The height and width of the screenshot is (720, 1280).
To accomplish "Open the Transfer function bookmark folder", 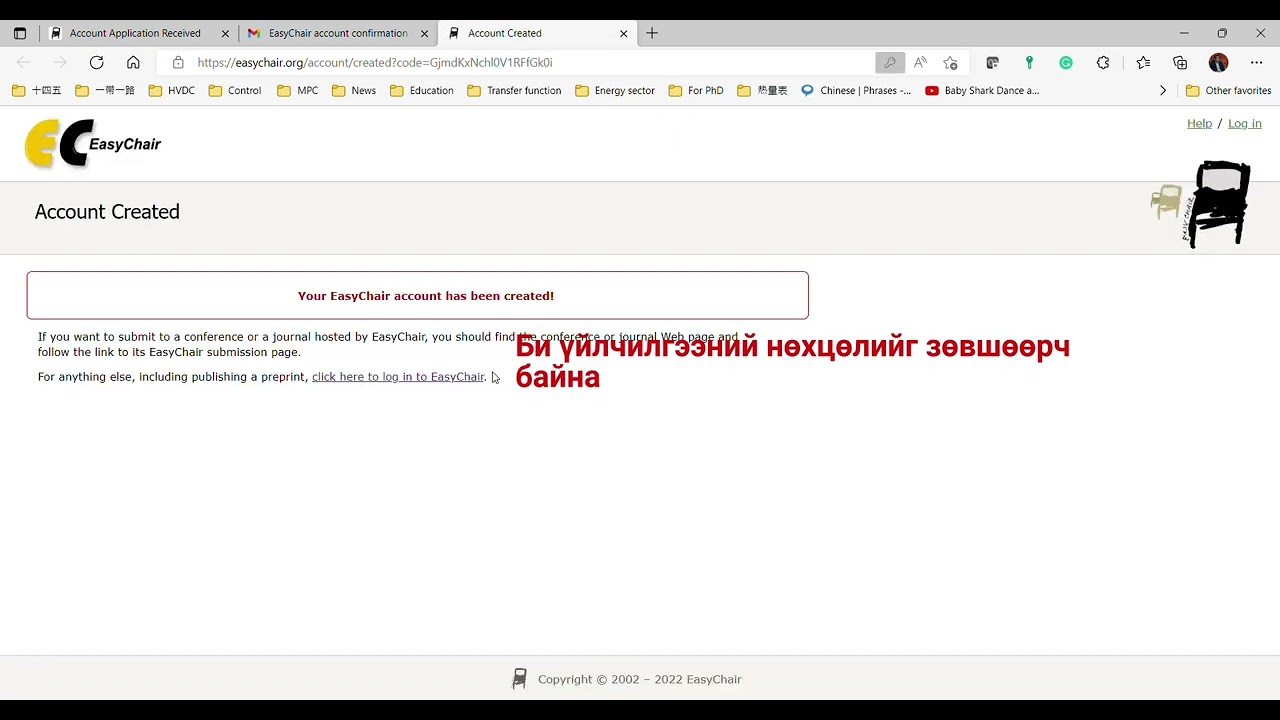I will [514, 90].
